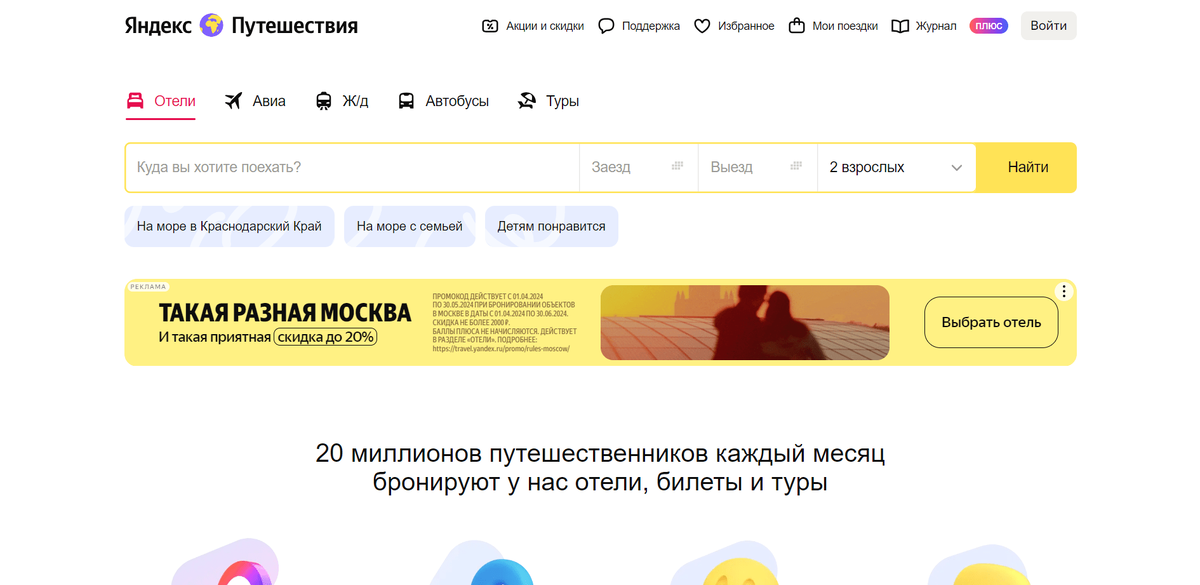Select the Отели tab
Screen dimensions: 1200x585
click(161, 101)
